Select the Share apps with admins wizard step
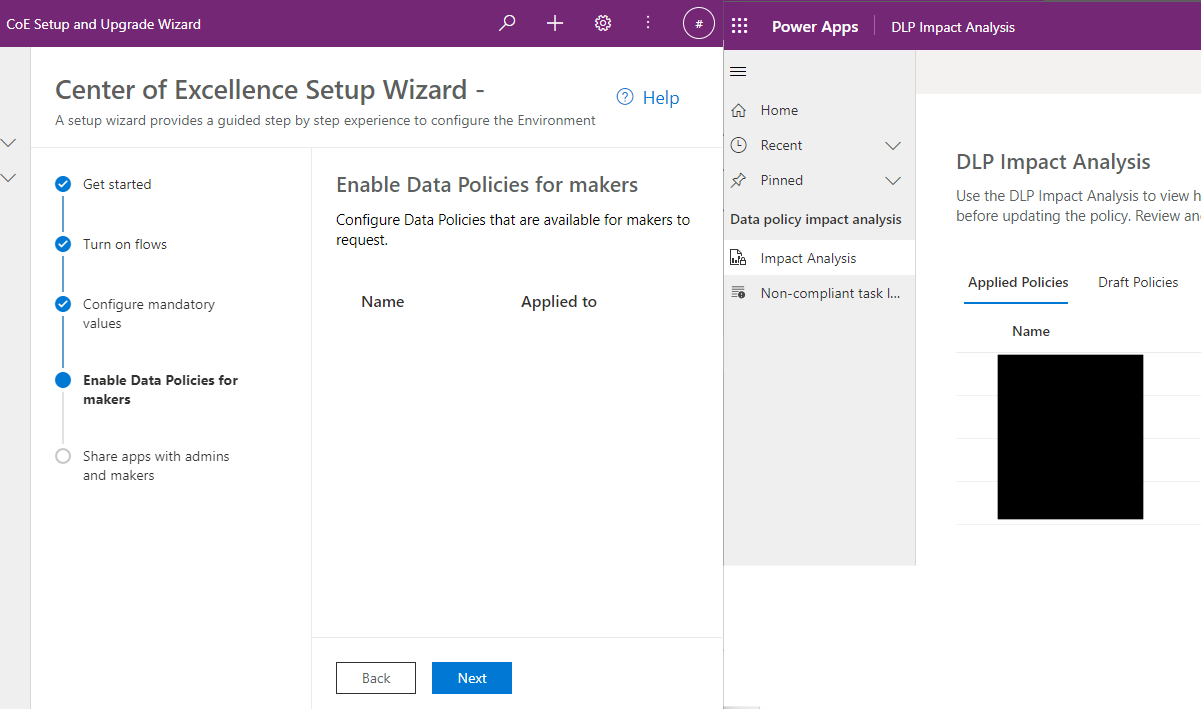The image size is (1201, 709). point(155,465)
